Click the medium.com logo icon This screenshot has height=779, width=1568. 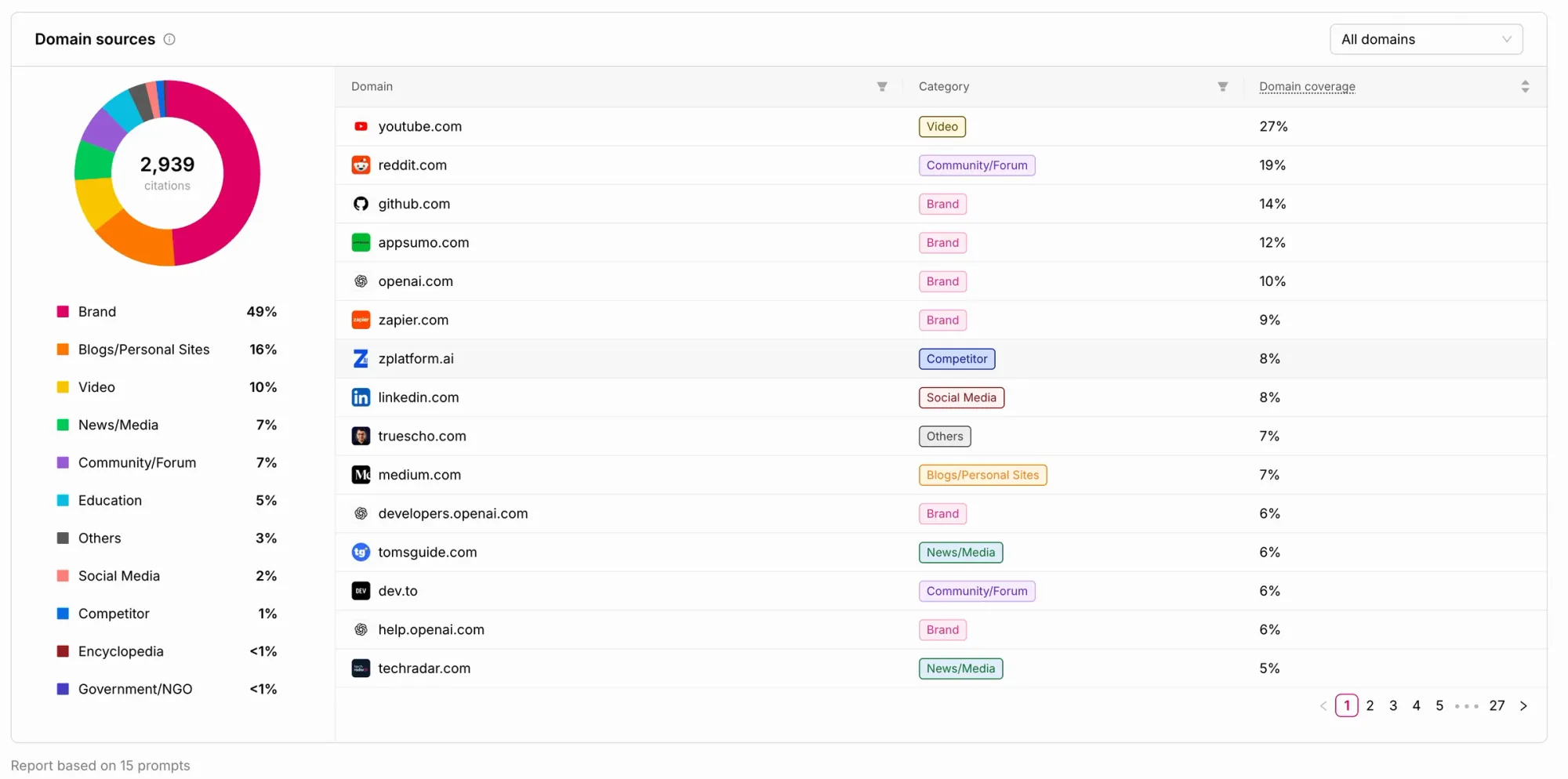coord(361,475)
